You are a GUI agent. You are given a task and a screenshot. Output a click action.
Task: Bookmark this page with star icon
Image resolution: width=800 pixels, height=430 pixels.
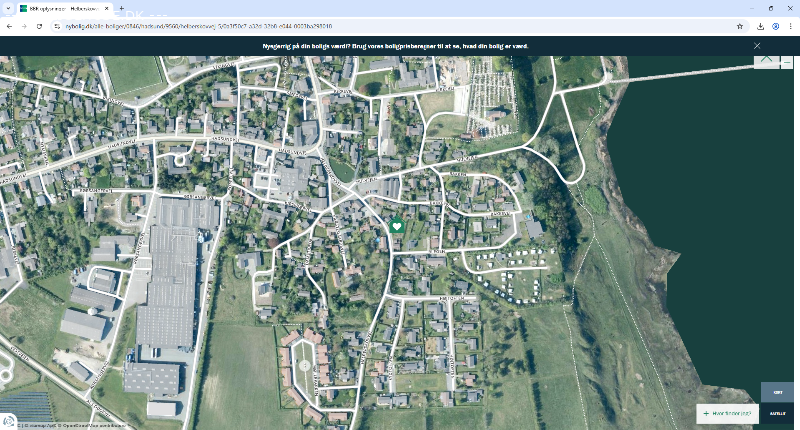click(740, 26)
